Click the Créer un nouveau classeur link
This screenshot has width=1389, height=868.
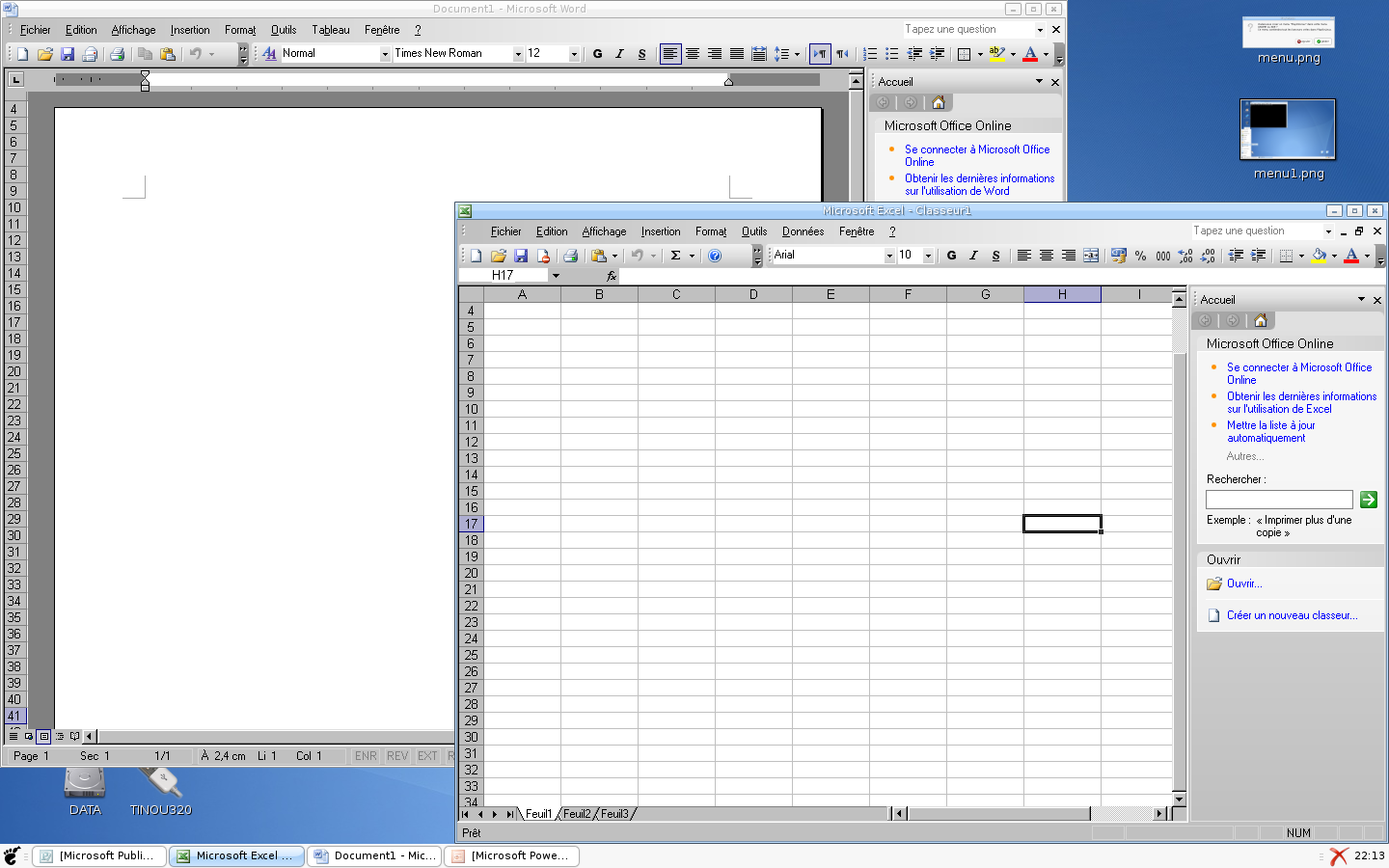(1292, 615)
